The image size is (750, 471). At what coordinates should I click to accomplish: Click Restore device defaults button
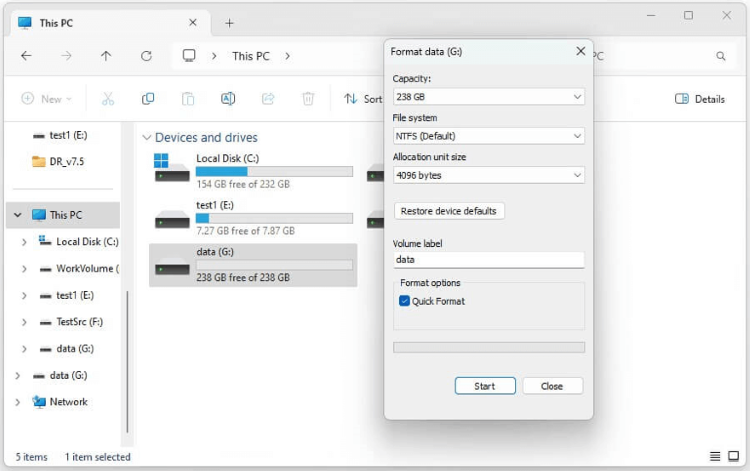449,211
